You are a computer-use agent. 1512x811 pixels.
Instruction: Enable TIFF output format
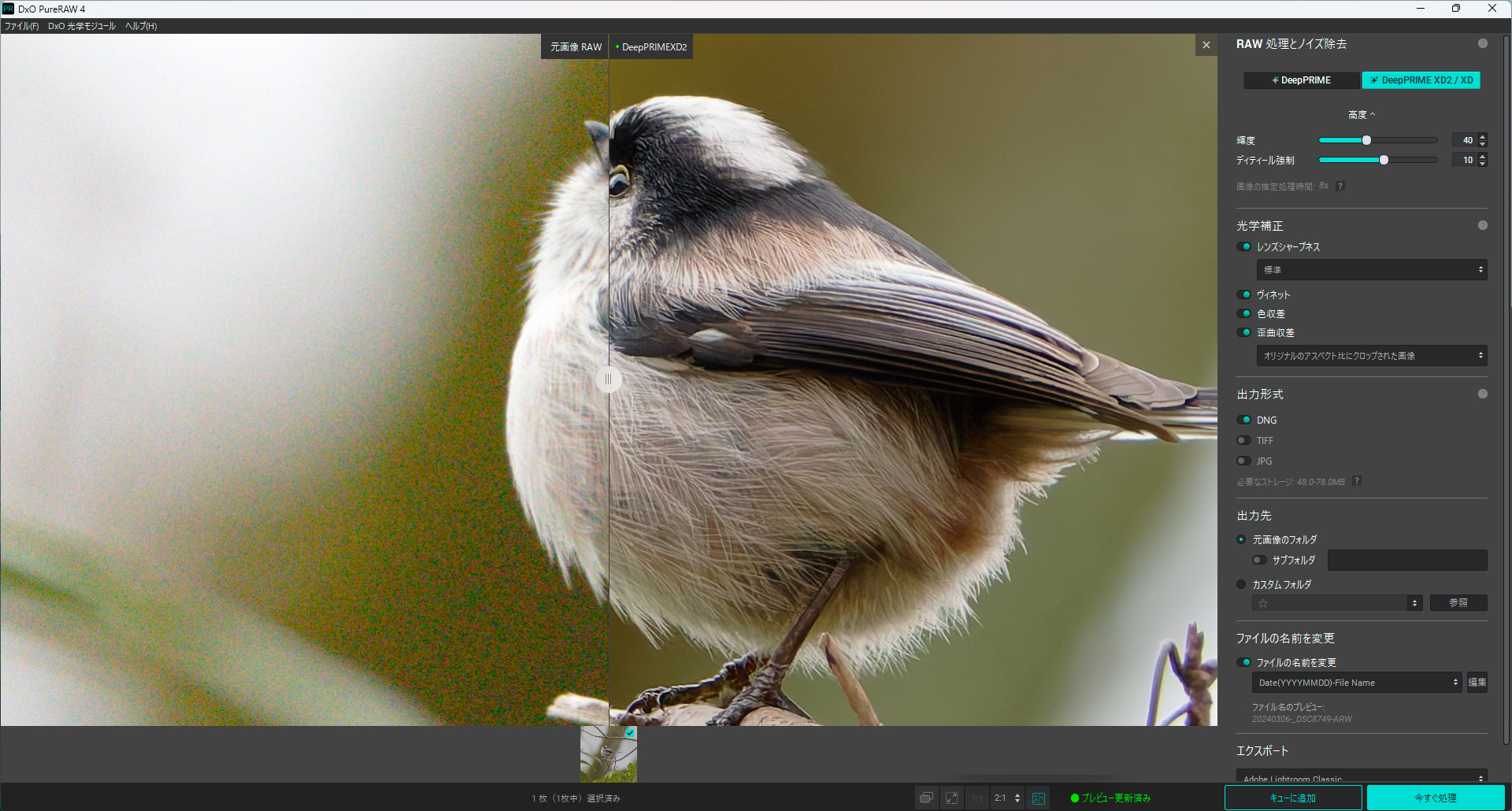point(1244,441)
